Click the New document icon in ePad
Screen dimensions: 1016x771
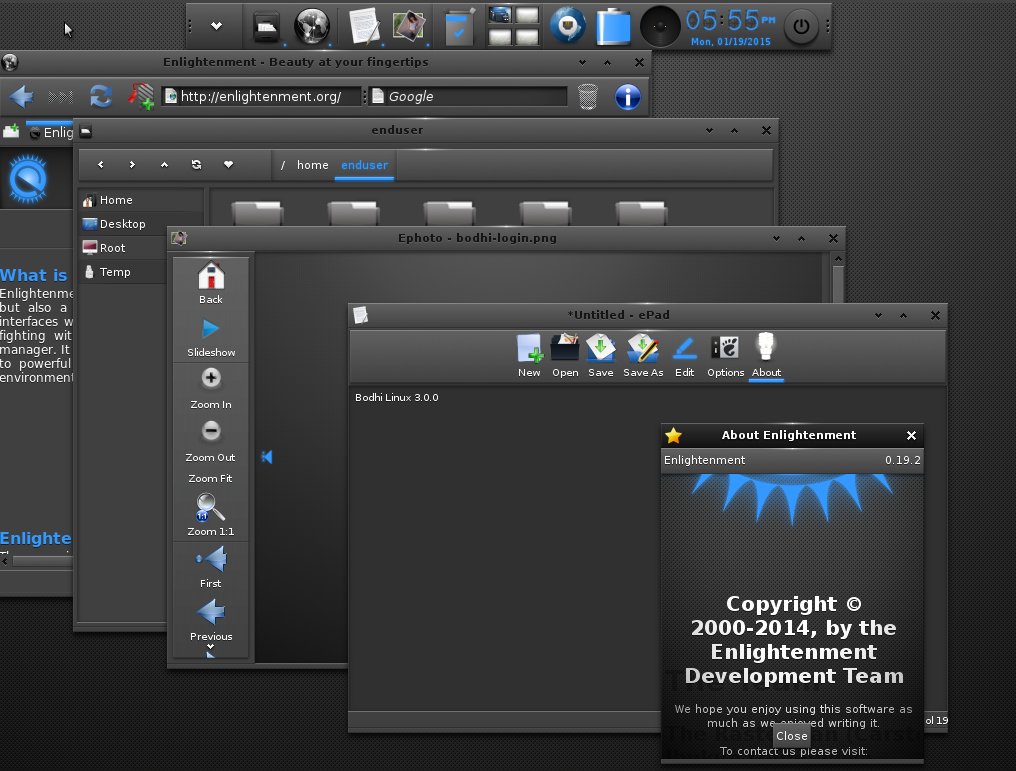click(529, 355)
